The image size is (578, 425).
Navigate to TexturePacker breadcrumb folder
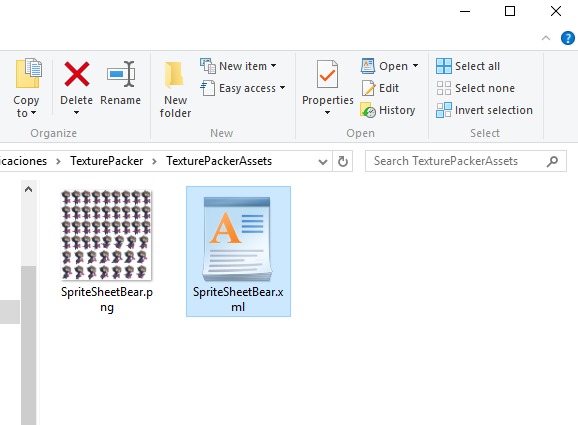coord(107,161)
